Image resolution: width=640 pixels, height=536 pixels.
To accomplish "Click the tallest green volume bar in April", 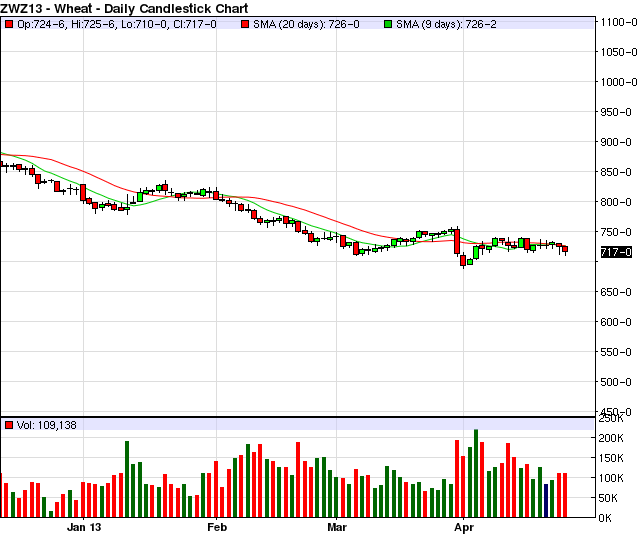I will tap(476, 473).
